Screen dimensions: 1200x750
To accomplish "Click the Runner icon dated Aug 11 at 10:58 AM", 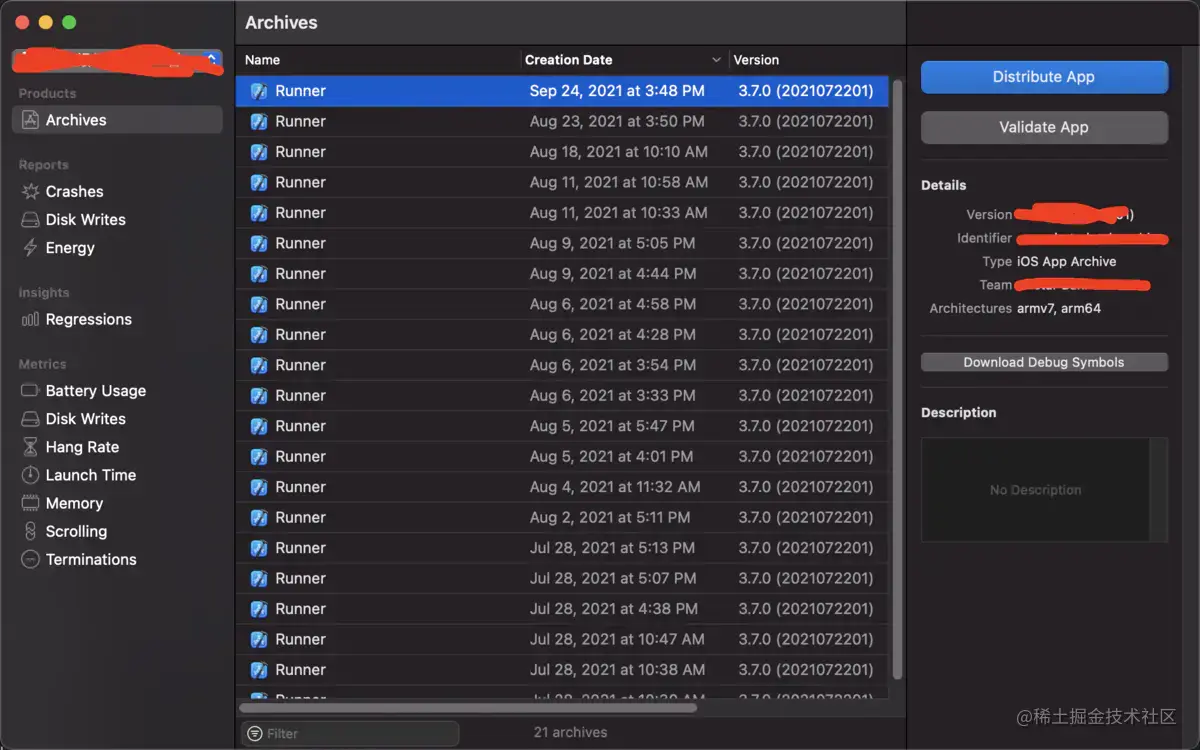I will pyautogui.click(x=259, y=182).
